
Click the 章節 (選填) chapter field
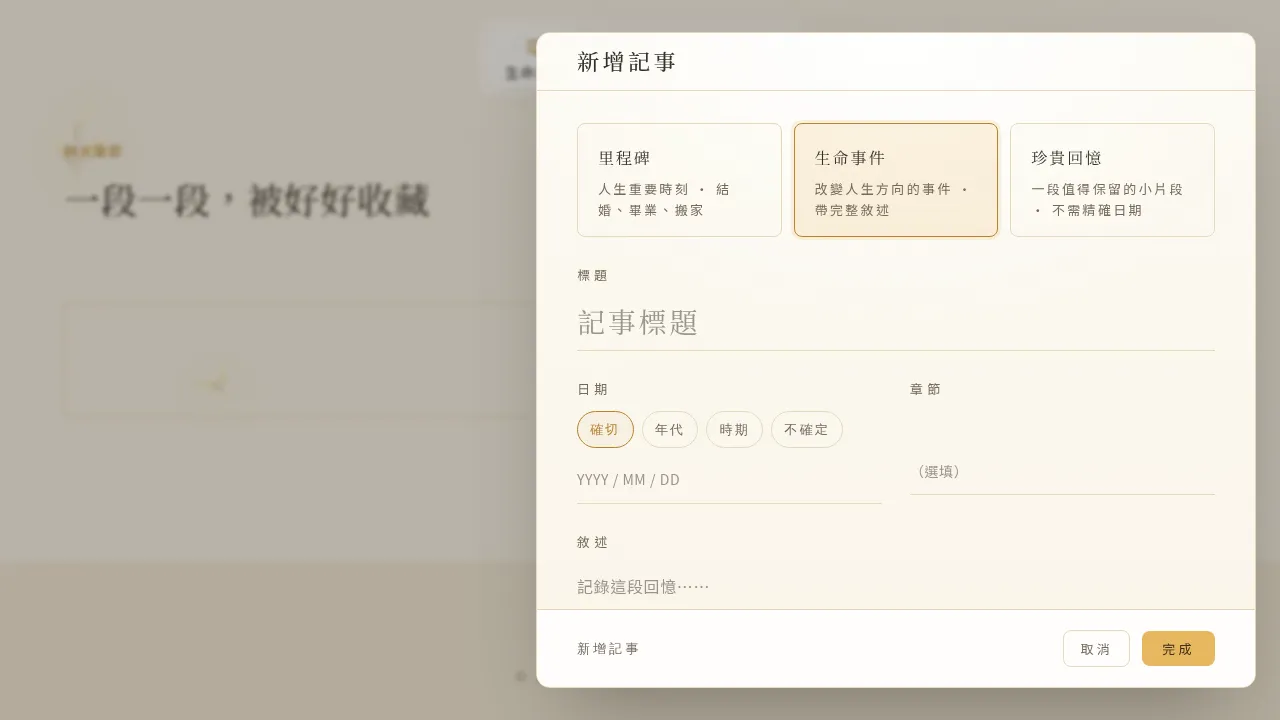pos(1062,471)
